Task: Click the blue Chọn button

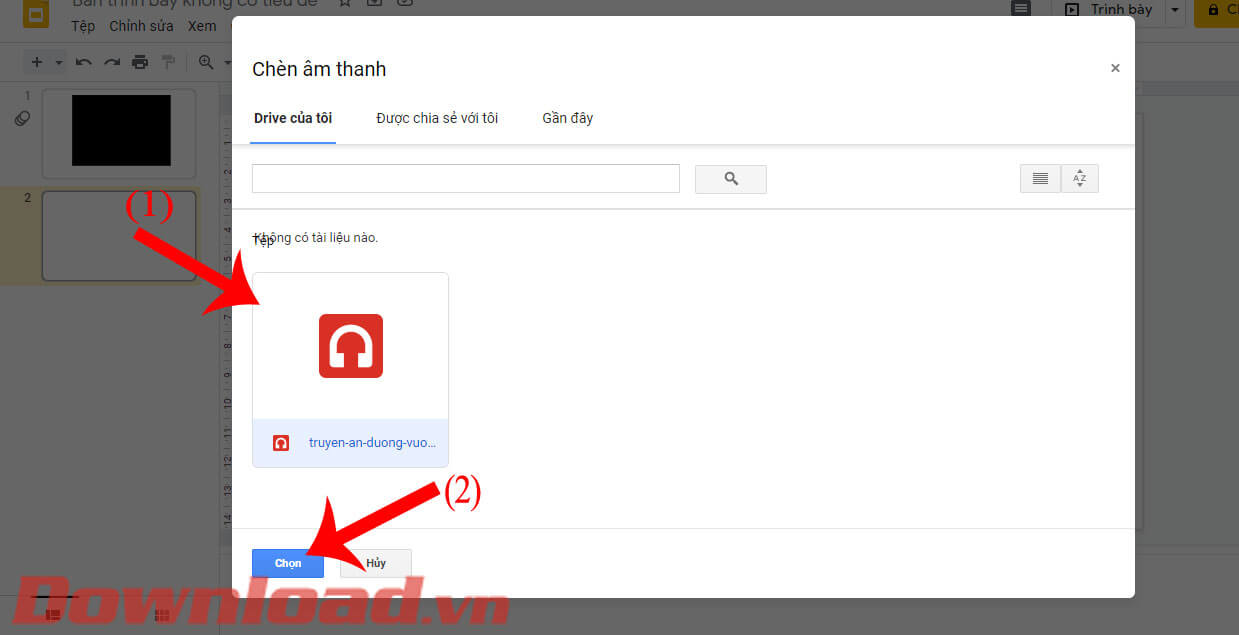Action: [288, 563]
